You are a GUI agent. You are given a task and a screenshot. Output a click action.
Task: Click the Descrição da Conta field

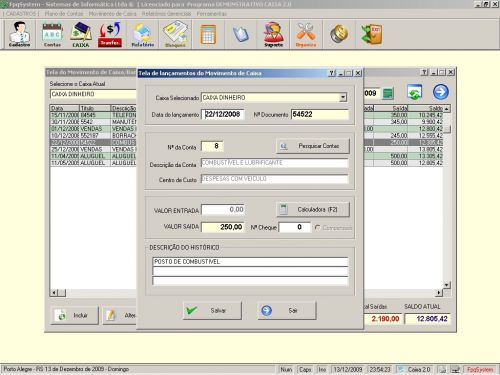pyautogui.click(x=274, y=163)
